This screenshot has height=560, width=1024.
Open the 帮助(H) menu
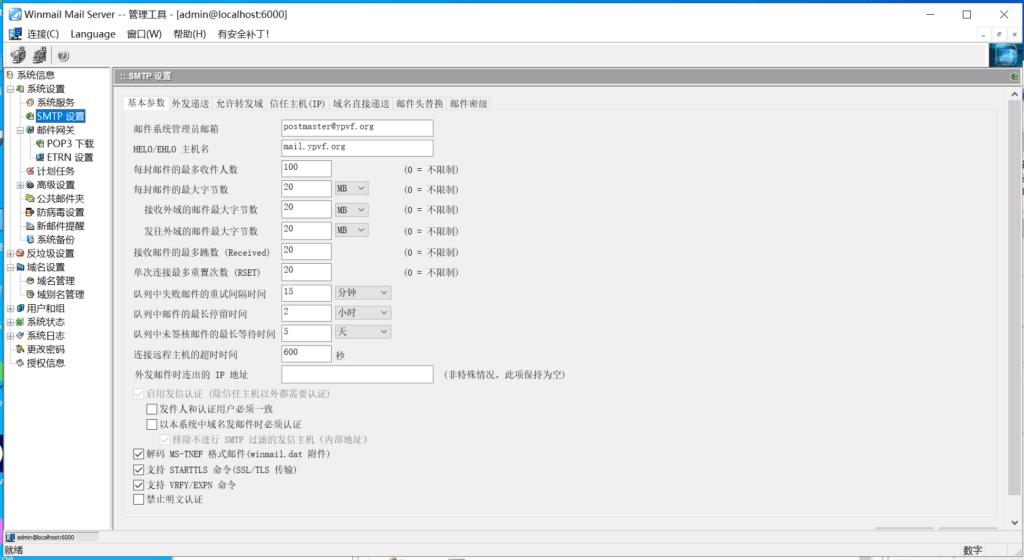click(x=189, y=34)
